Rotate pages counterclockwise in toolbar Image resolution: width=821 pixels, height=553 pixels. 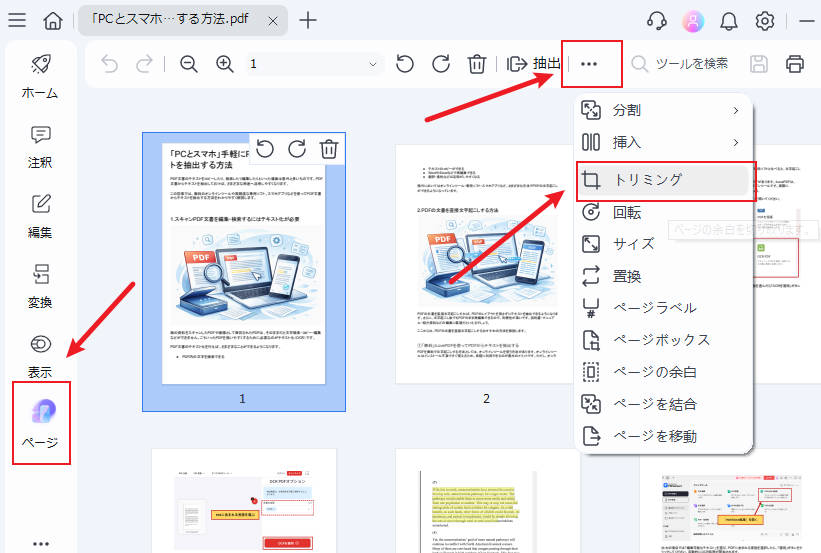point(405,64)
